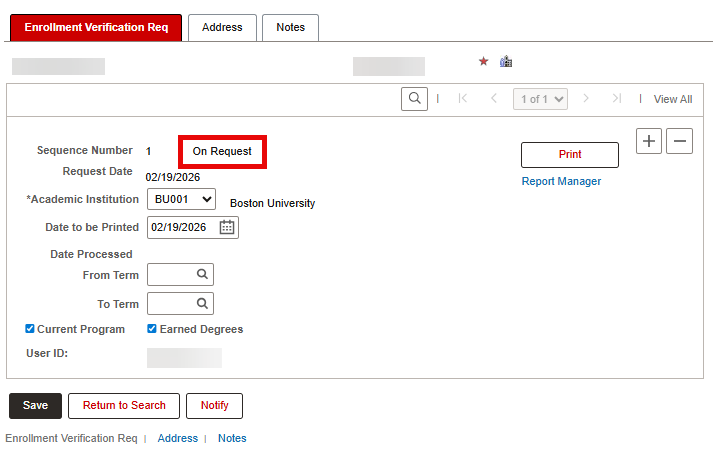The height and width of the screenshot is (451, 713).
Task: Click the Boston University text
Action: [x=272, y=203]
